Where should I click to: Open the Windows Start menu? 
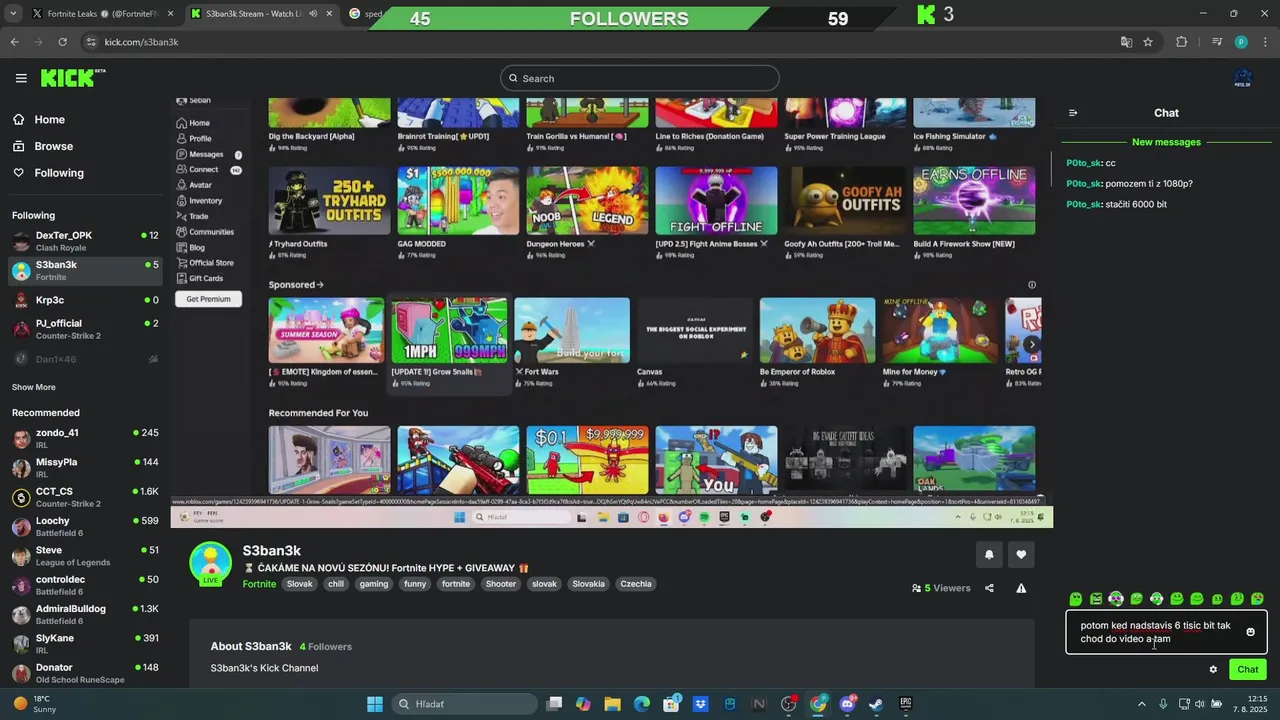374,704
